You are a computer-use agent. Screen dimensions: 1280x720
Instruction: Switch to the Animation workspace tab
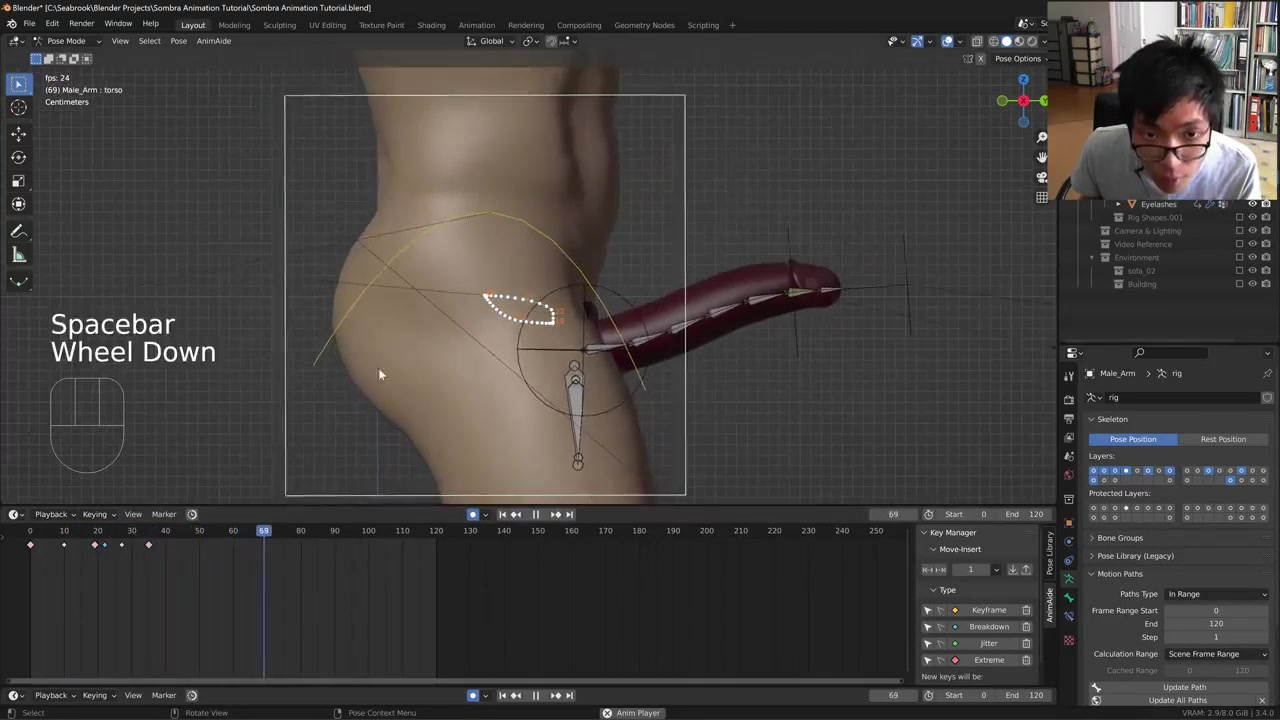pos(476,25)
